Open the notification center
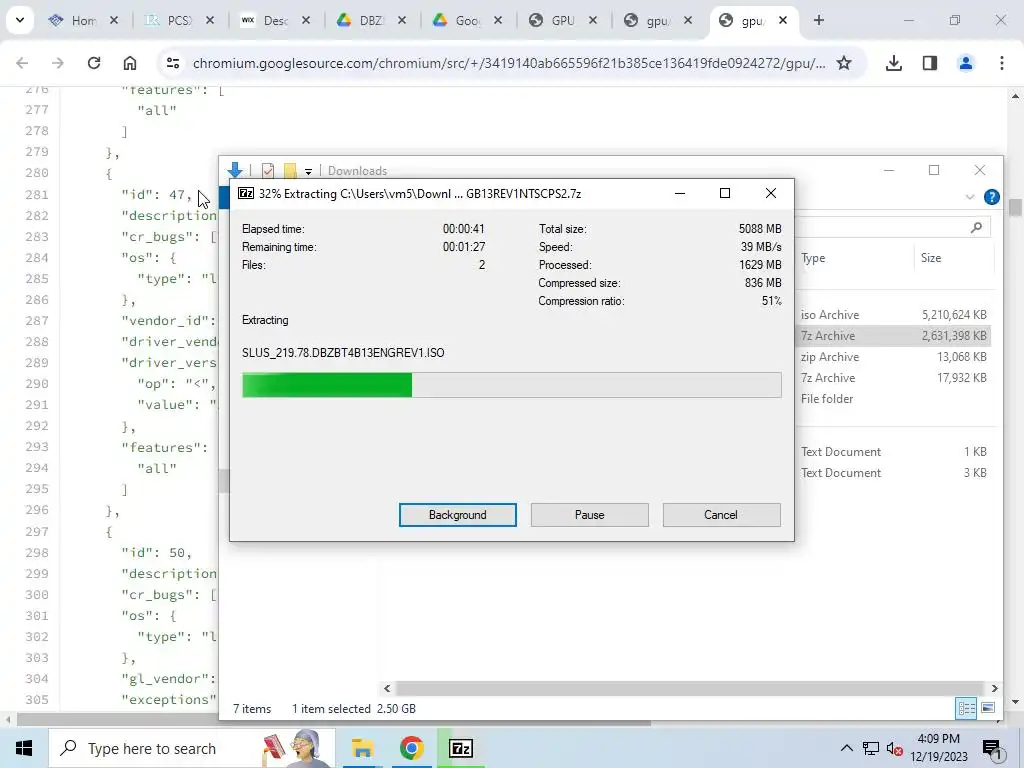The image size is (1024, 768). 992,749
